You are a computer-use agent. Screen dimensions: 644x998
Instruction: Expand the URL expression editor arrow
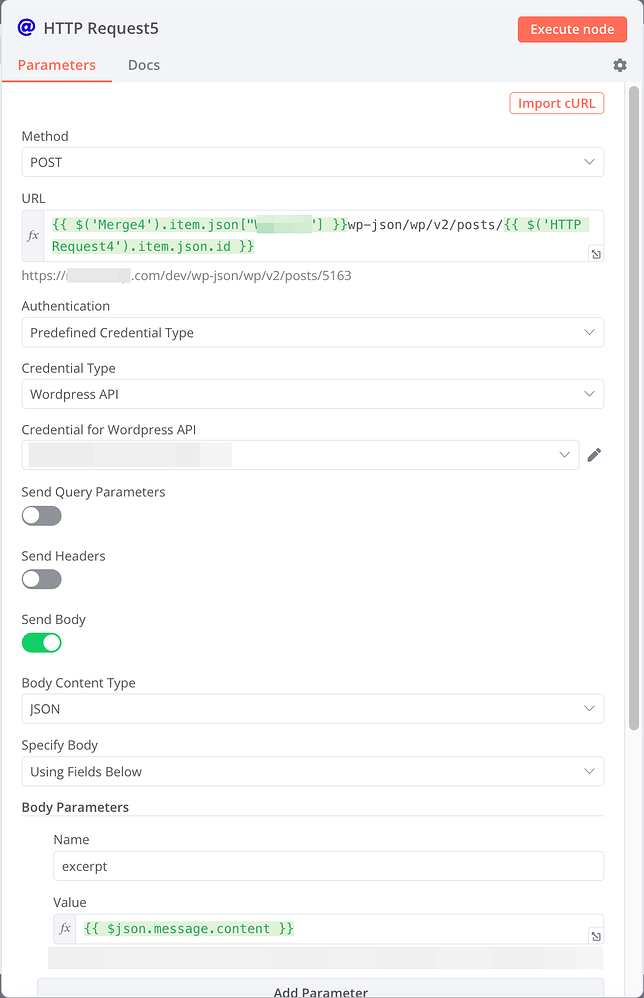(596, 254)
